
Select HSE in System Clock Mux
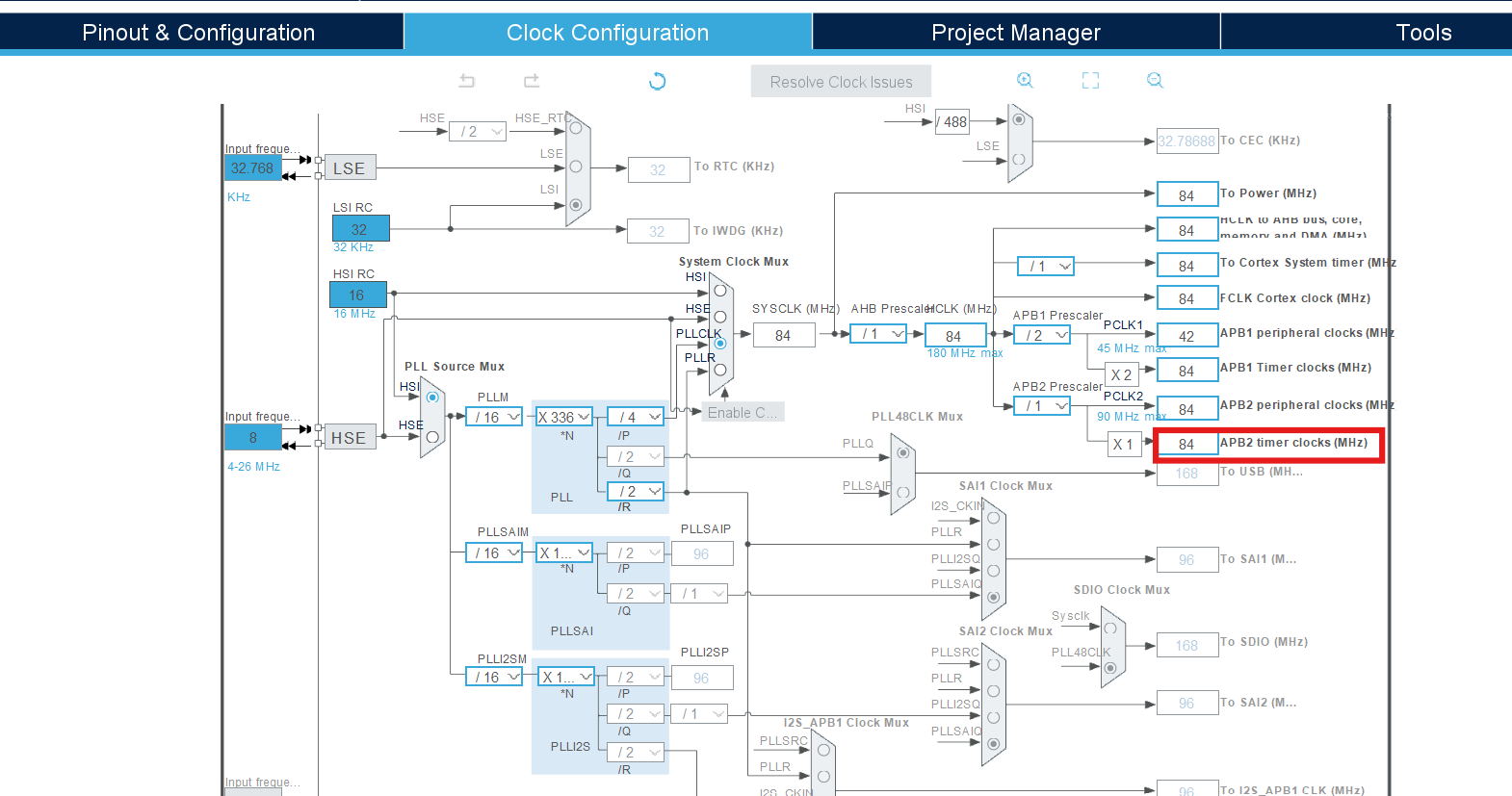coord(719,317)
